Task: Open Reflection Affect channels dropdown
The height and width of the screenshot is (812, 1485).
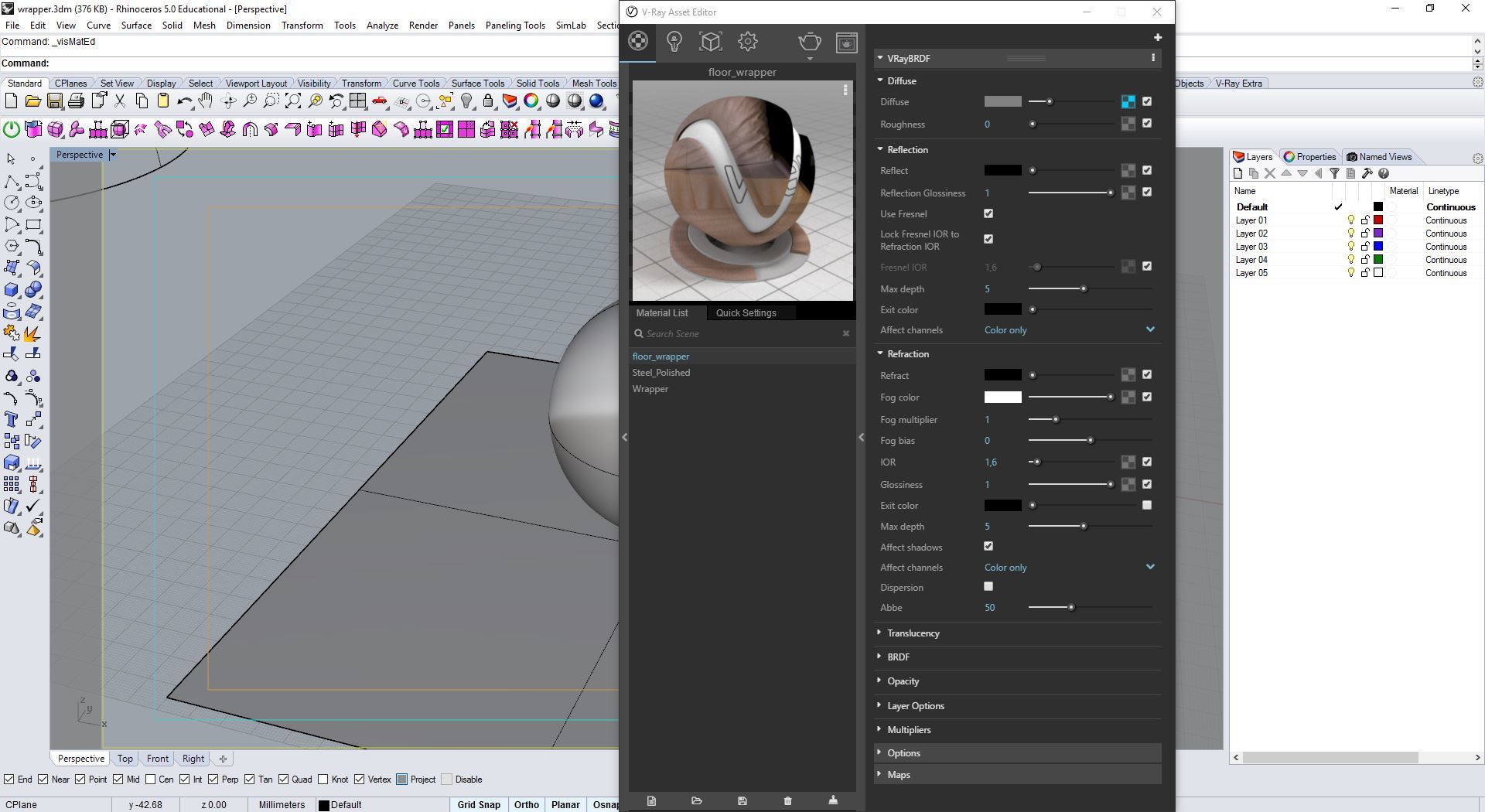Action: 1070,330
